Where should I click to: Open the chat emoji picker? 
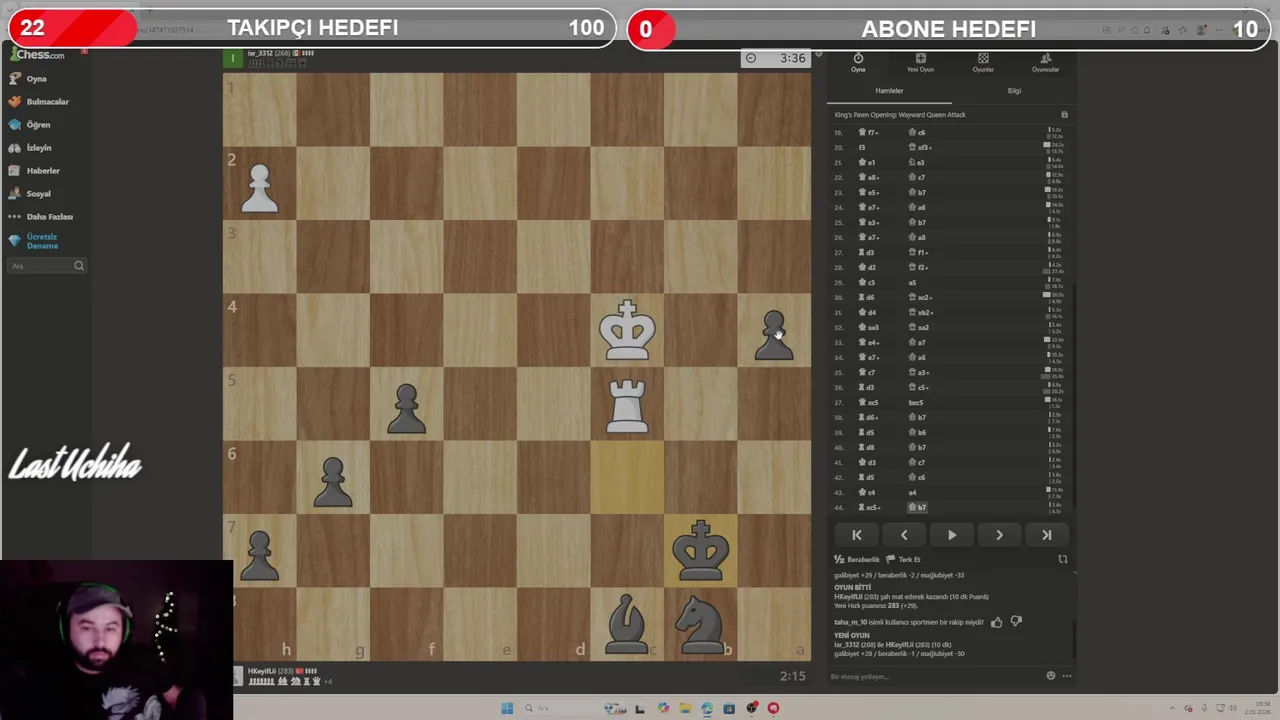pyautogui.click(x=1050, y=676)
